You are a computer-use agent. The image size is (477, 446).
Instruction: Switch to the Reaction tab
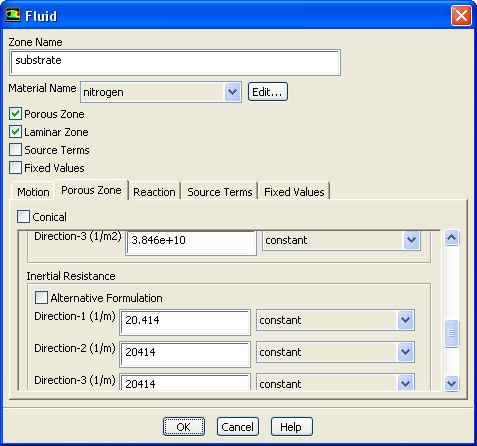point(154,192)
